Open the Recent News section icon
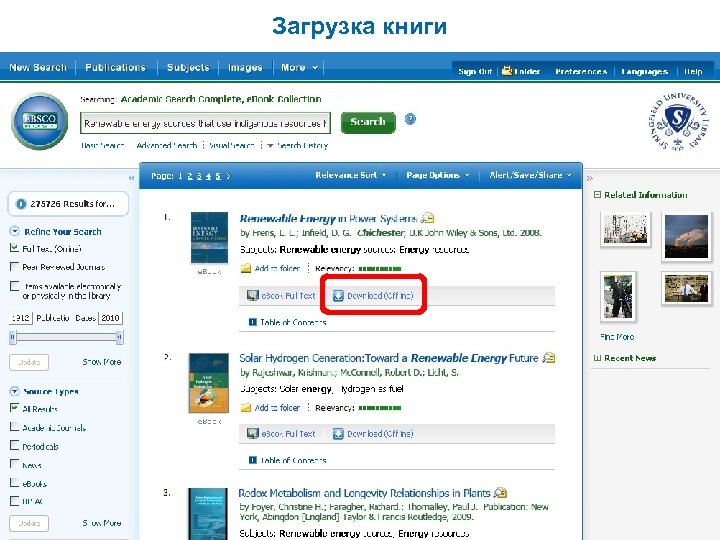 597,358
